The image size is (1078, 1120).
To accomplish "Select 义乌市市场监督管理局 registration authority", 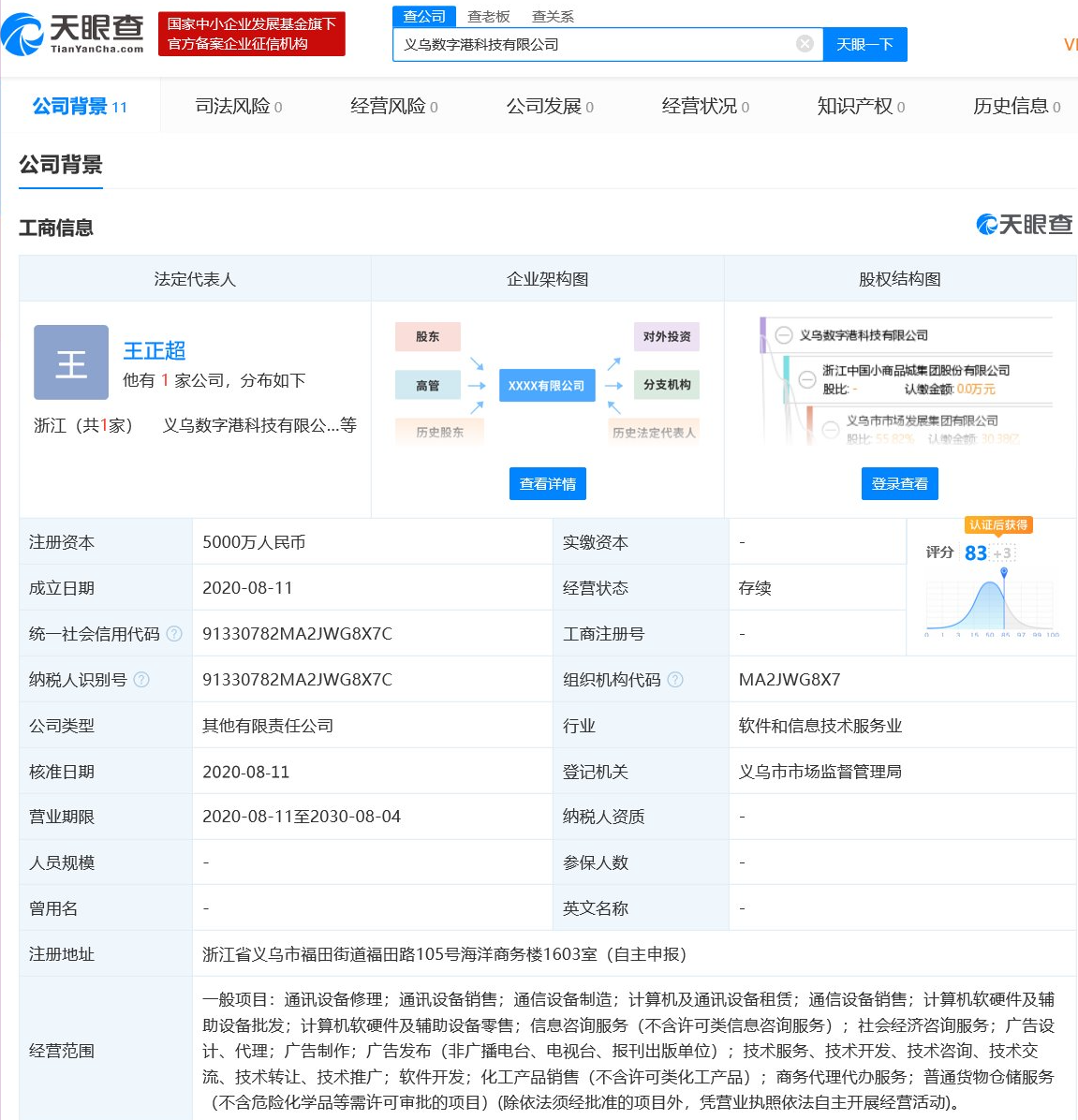I will point(820,772).
